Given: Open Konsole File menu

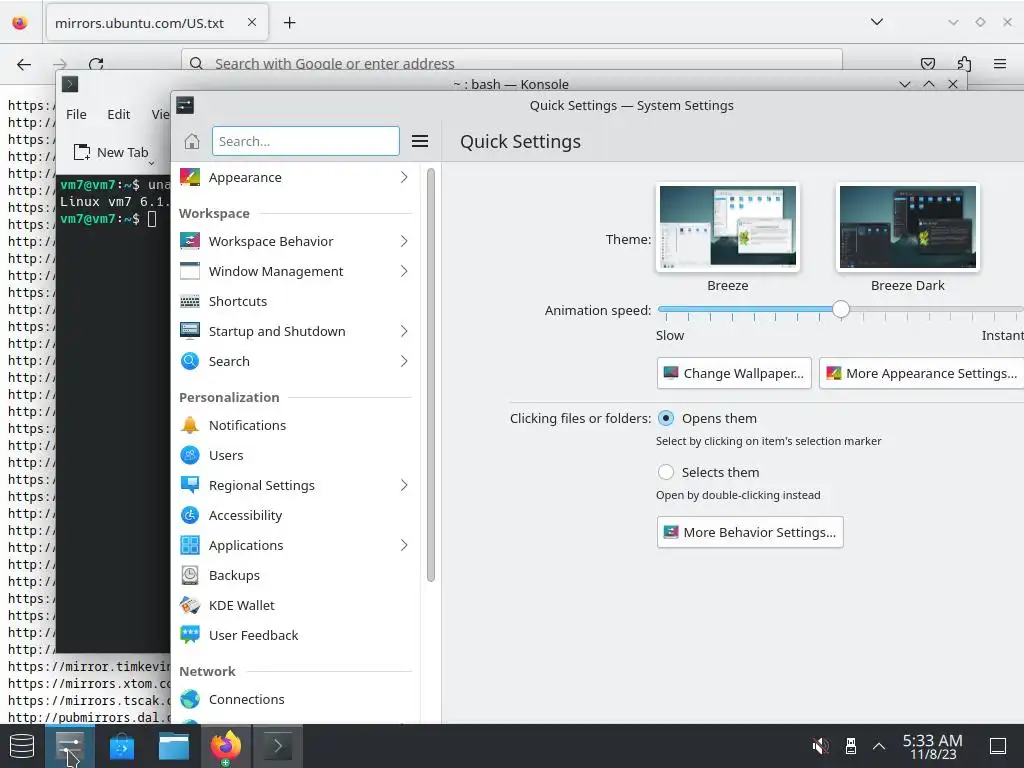Looking at the screenshot, I should pyautogui.click(x=76, y=114).
